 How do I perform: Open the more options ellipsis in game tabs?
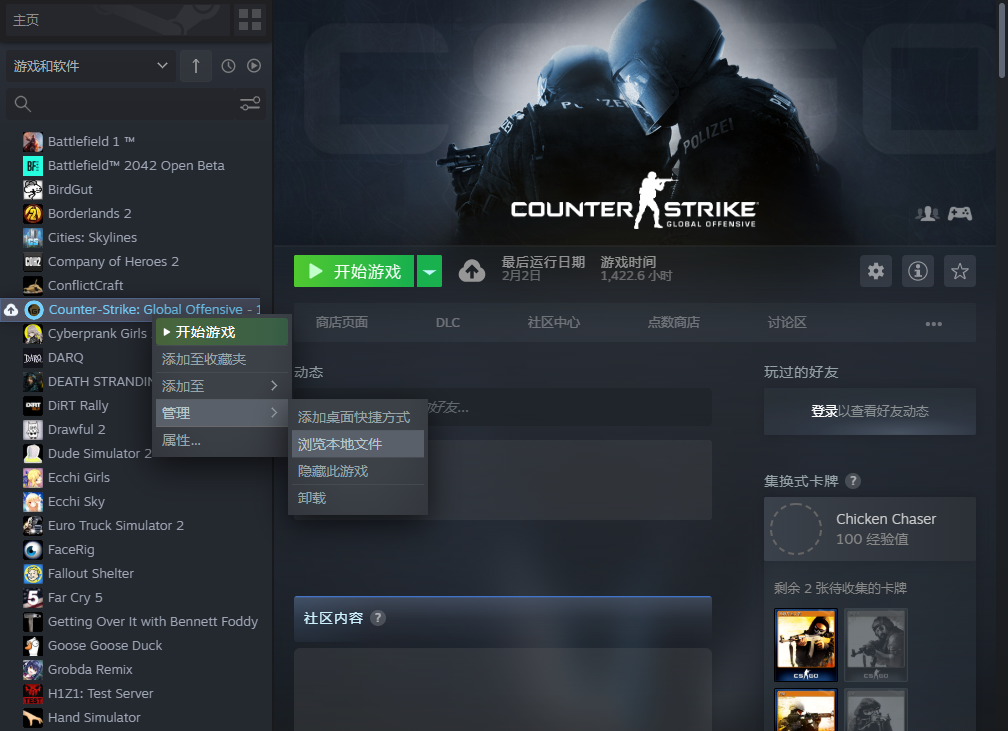(x=933, y=323)
